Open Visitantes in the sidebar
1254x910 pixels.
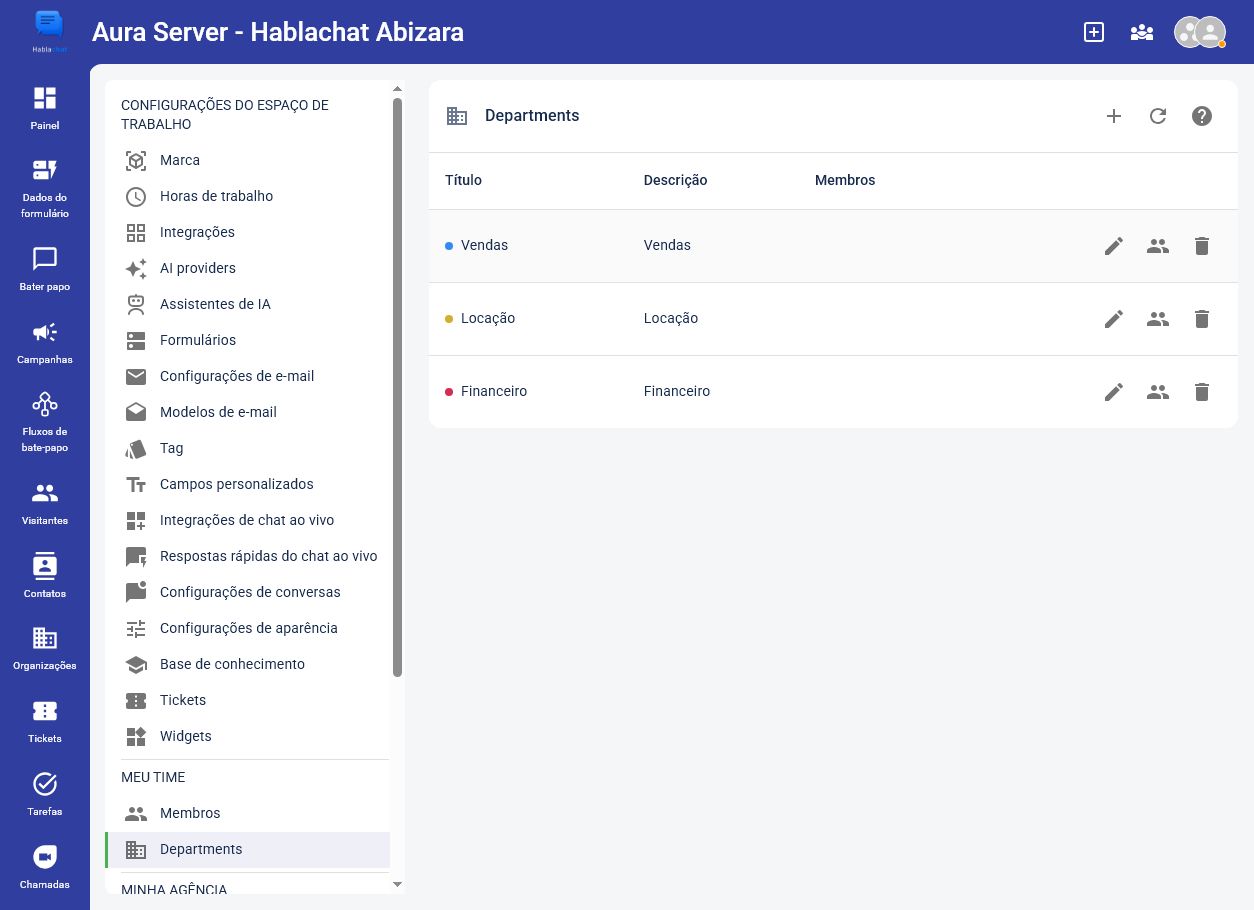click(45, 503)
